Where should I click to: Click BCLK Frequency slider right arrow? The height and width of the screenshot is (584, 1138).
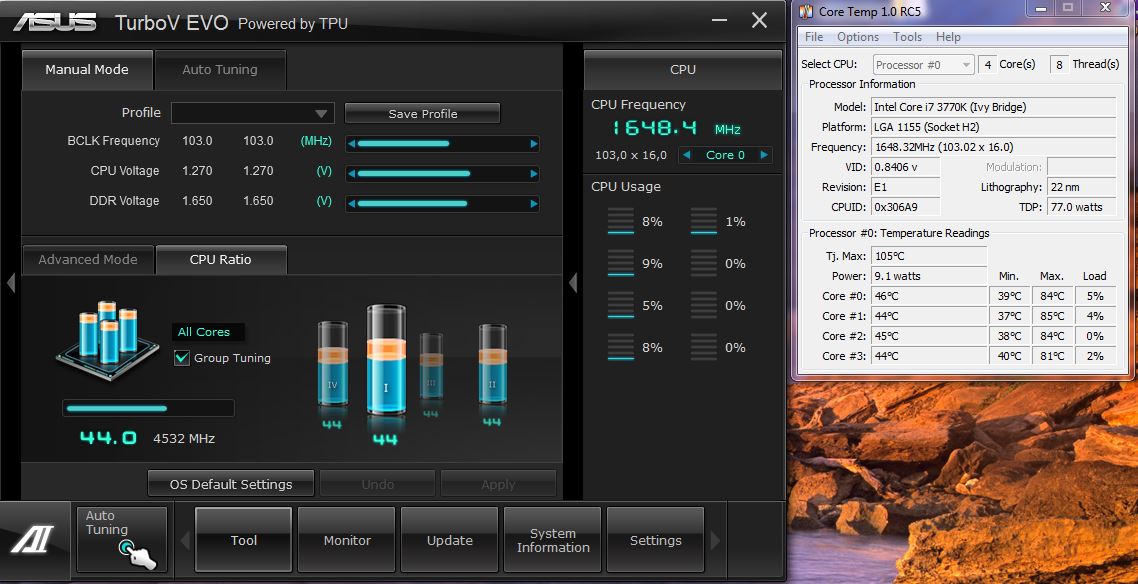(x=534, y=144)
